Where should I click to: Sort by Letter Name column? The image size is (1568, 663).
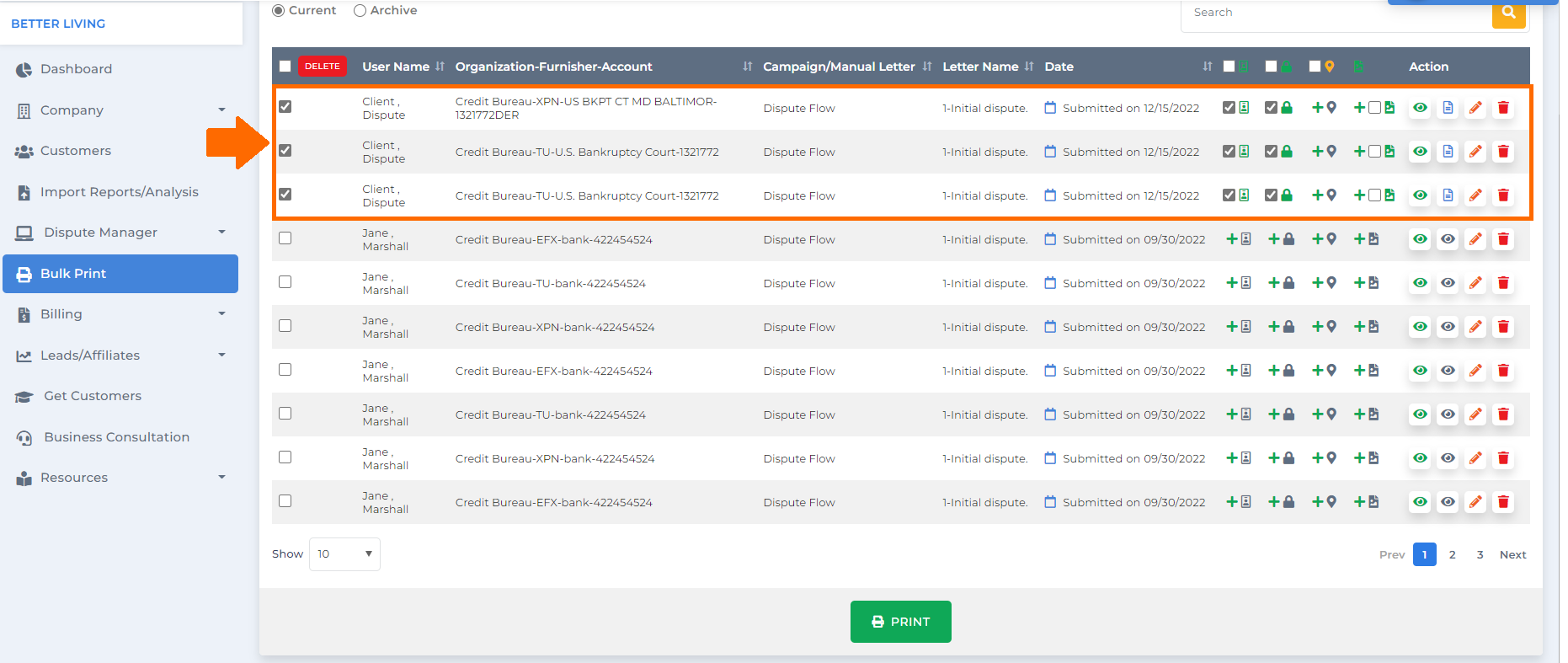pos(1029,67)
